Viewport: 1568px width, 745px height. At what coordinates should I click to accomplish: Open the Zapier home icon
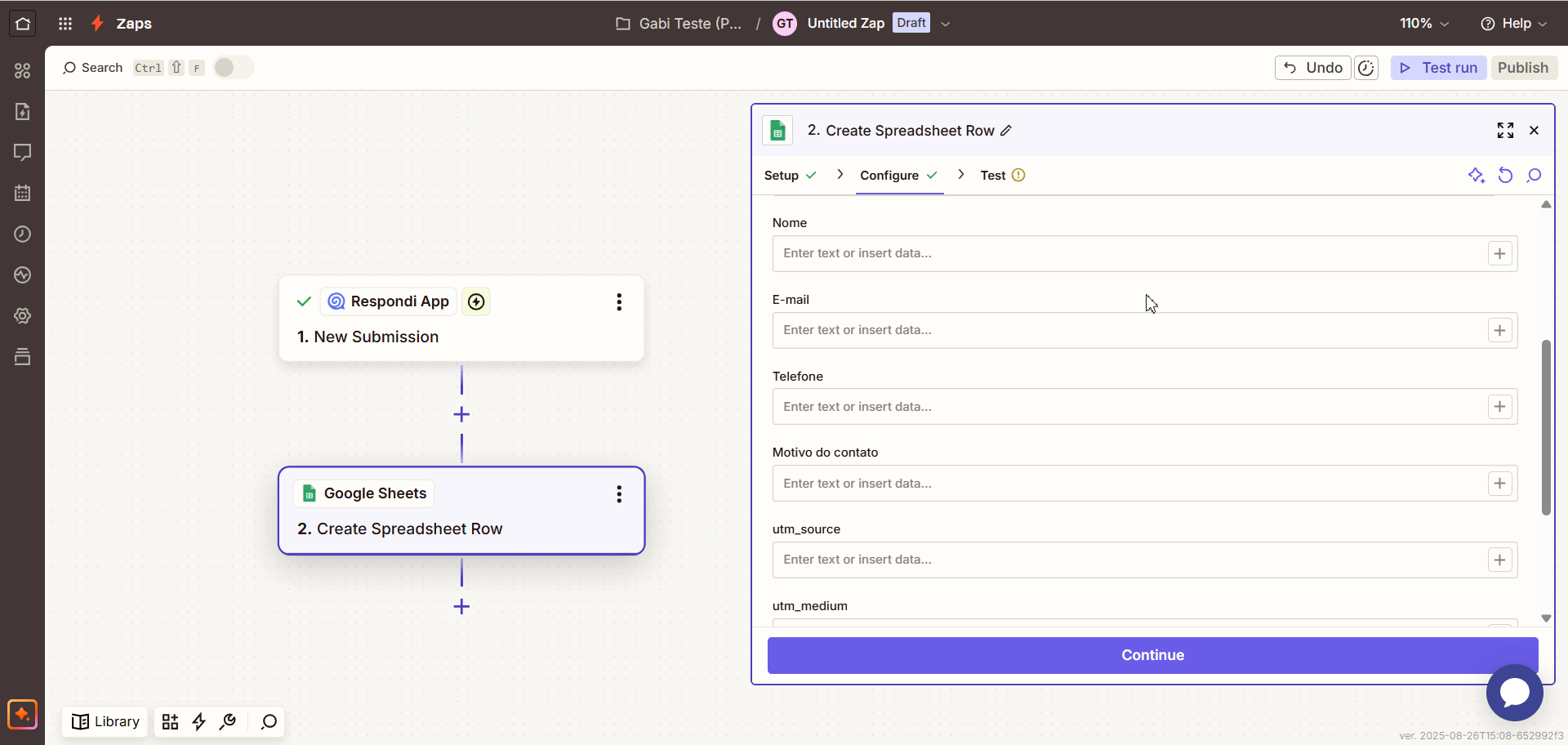(x=23, y=24)
